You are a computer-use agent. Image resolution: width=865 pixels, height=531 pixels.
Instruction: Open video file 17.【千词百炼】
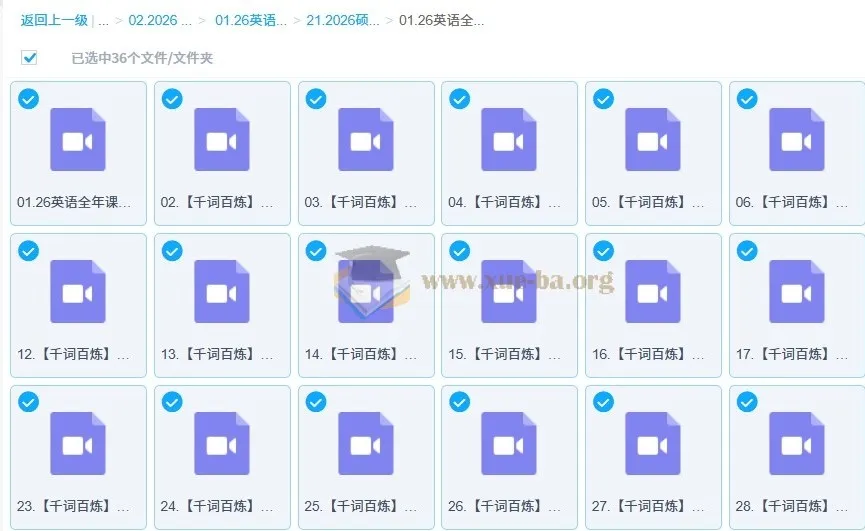pos(797,305)
